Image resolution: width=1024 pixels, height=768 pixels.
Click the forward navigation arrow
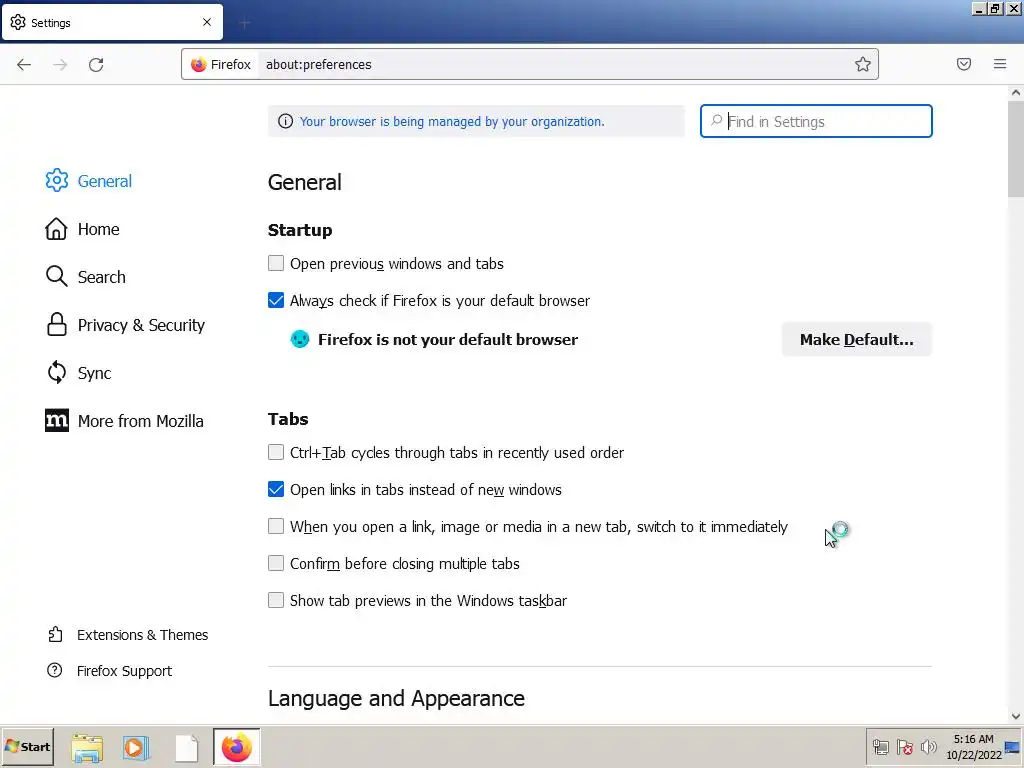click(60, 64)
